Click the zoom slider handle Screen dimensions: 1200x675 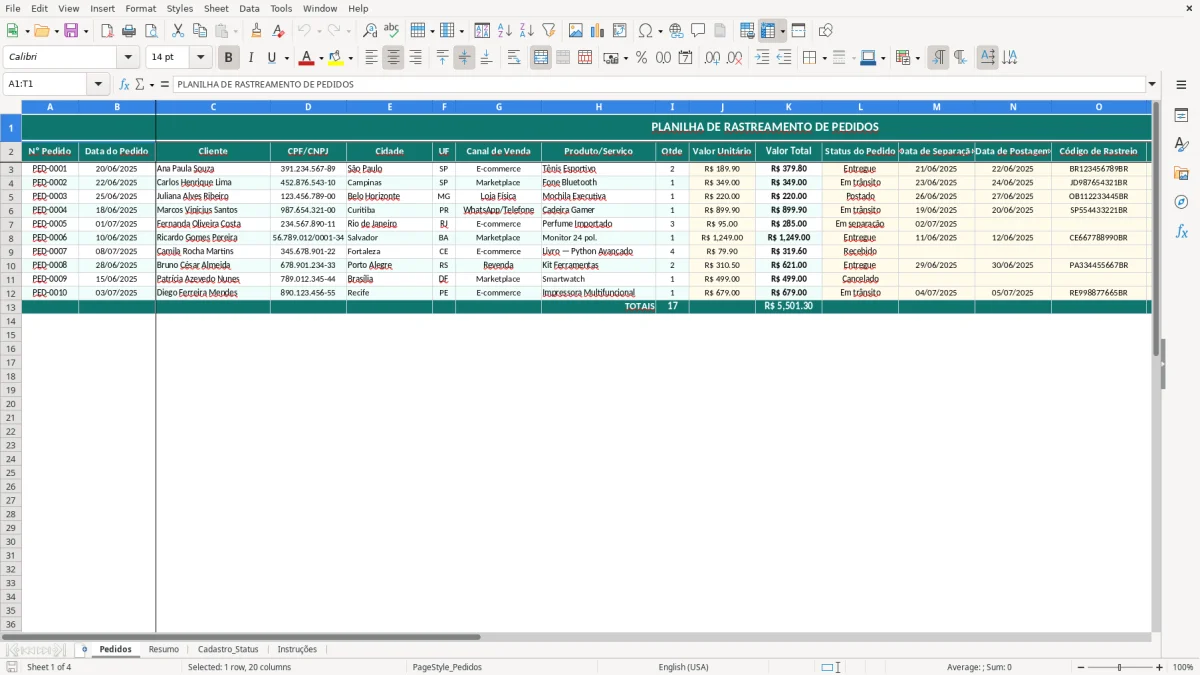point(1120,667)
